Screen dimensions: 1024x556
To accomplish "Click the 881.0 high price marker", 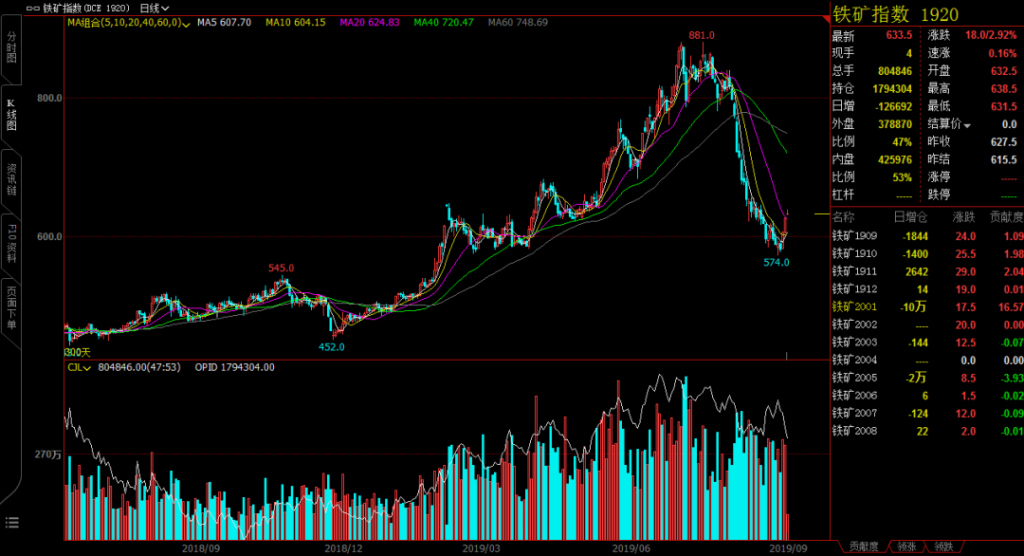I will 701,35.
